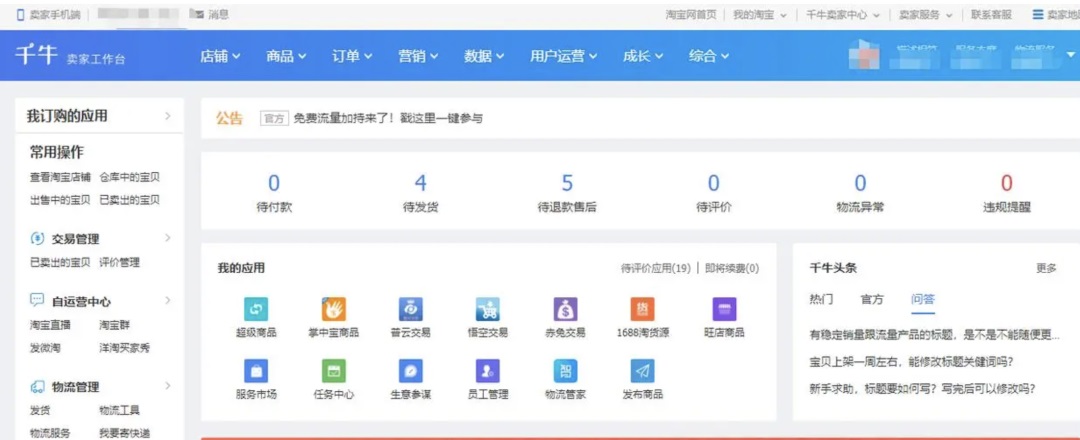Screen dimensions: 1080x440
Task: Open the 任务中心 green icon
Action: pos(333,371)
